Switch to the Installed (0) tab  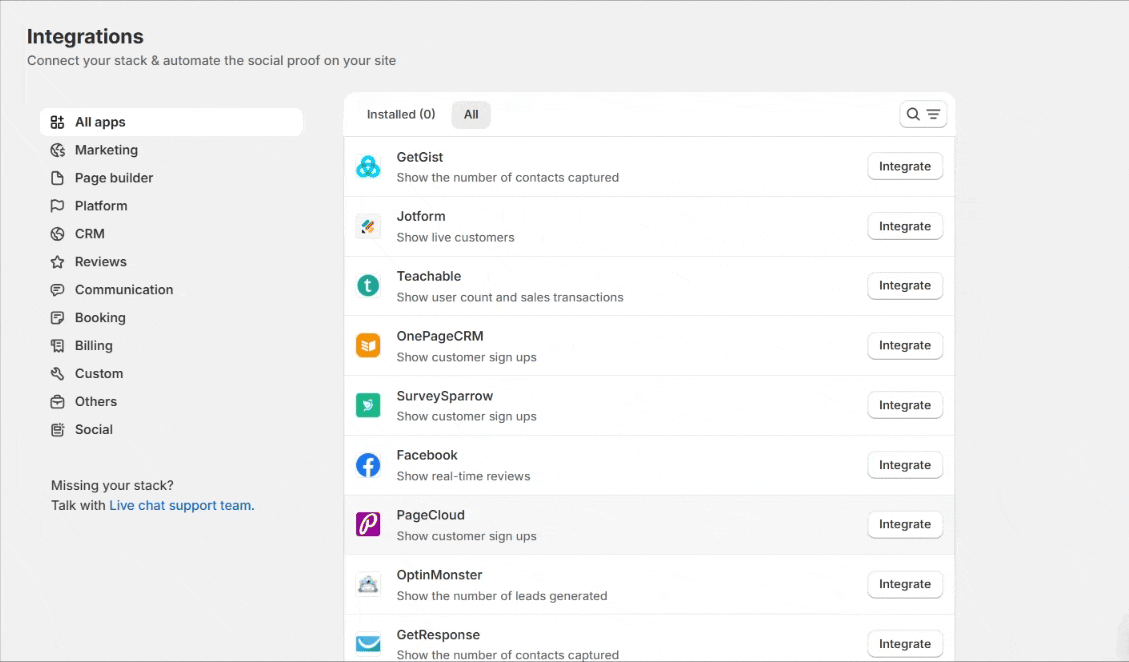(400, 114)
